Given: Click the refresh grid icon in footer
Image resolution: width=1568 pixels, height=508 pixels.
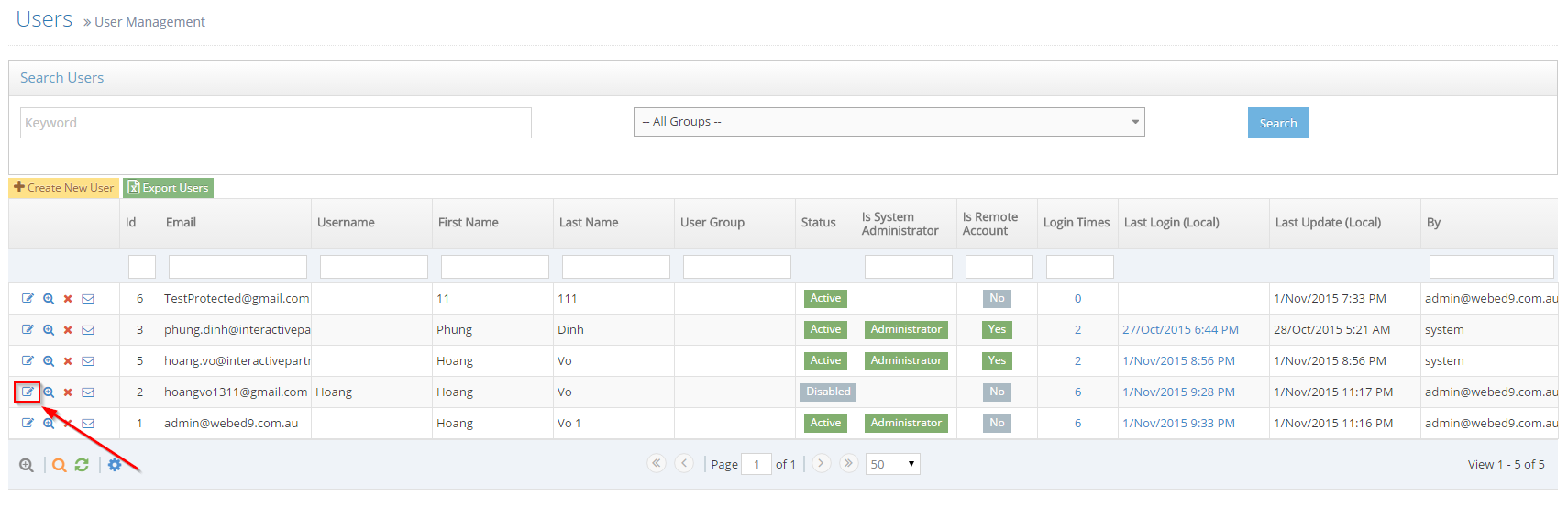Looking at the screenshot, I should (x=82, y=465).
